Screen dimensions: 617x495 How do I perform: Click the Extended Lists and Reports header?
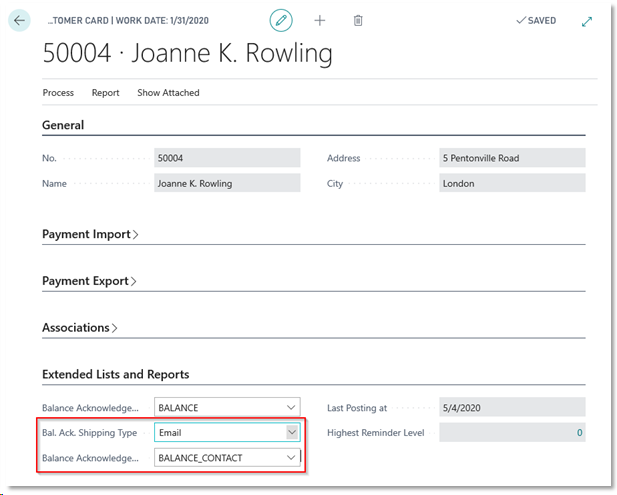pos(115,375)
